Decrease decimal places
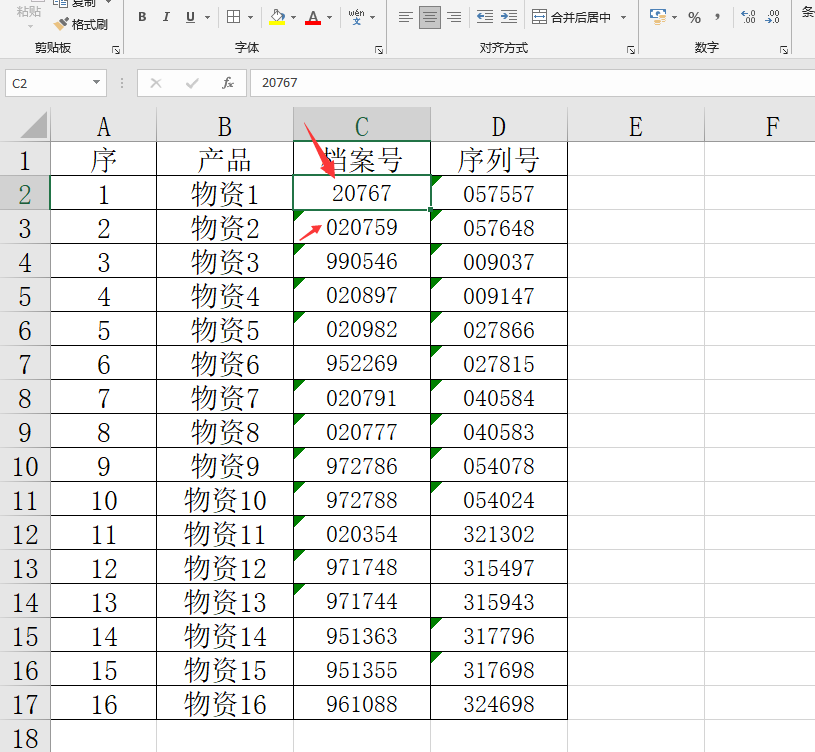The height and width of the screenshot is (752, 815). click(772, 17)
